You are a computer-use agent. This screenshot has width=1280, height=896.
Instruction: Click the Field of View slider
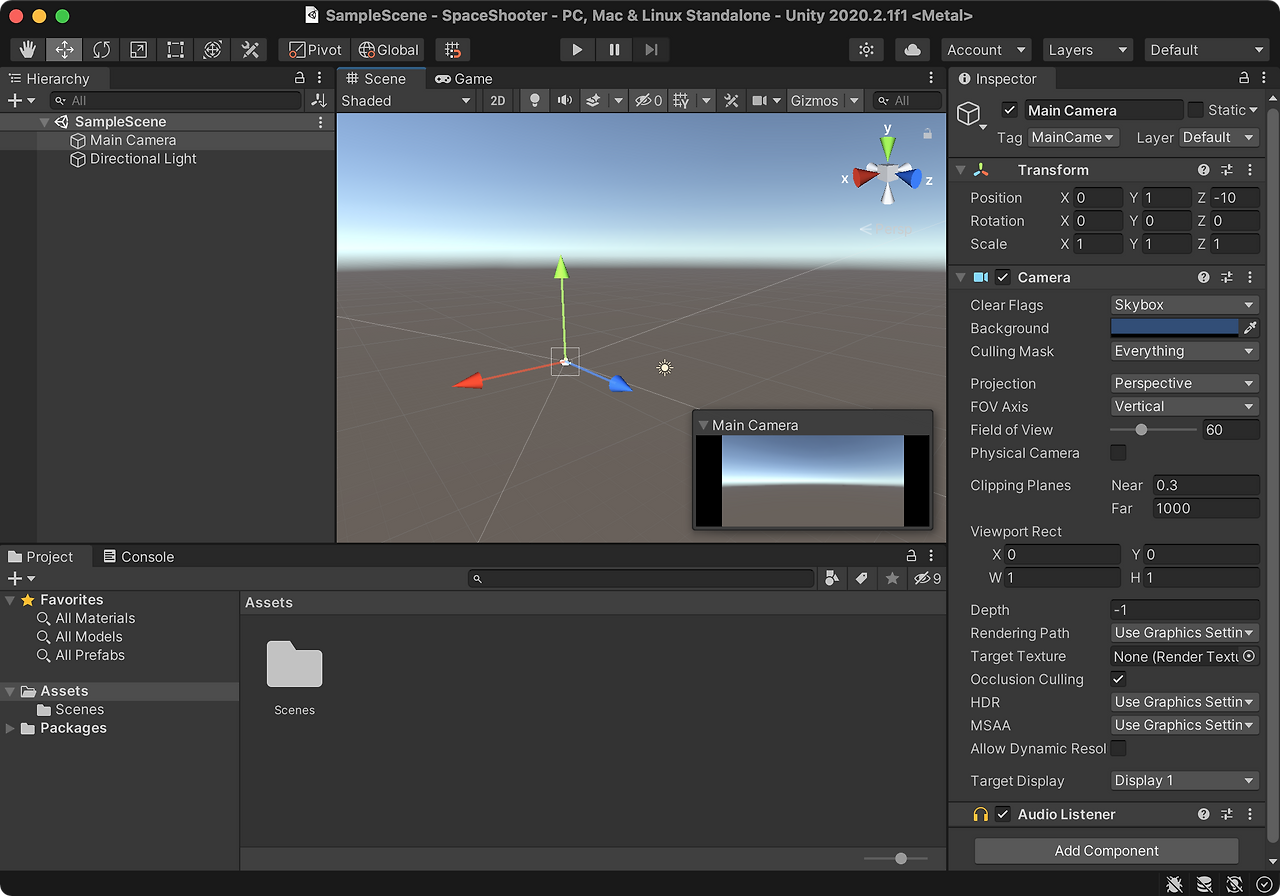click(1153, 430)
